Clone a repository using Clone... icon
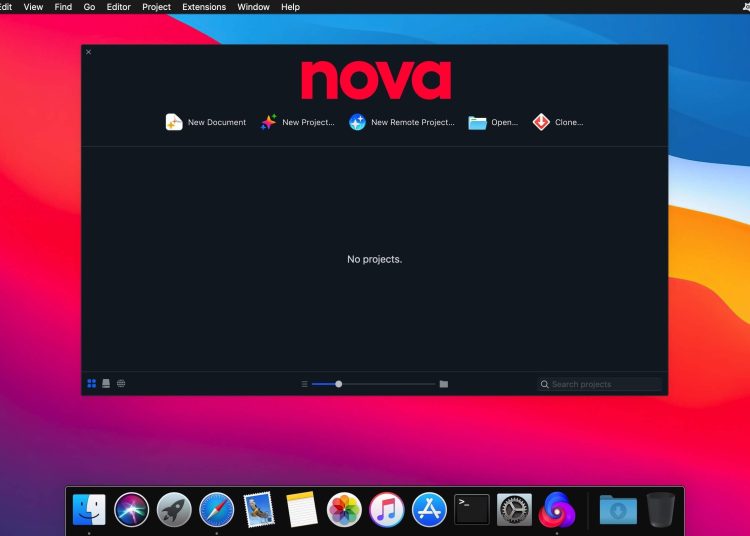 coord(541,122)
